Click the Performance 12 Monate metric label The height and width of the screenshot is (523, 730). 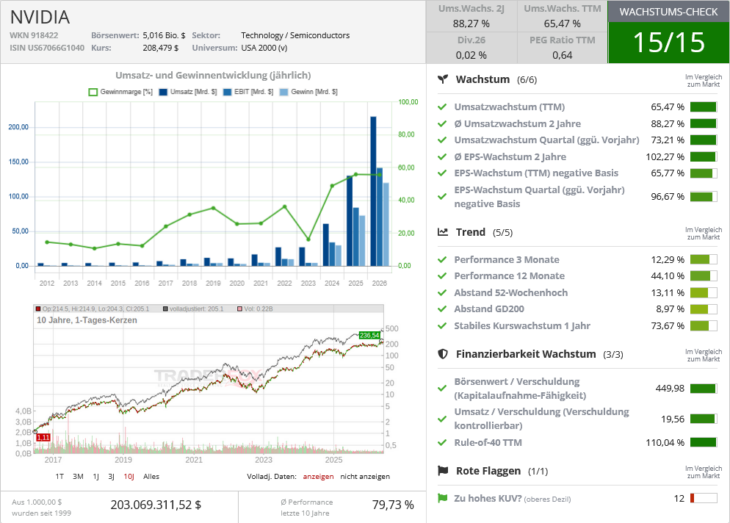click(509, 276)
